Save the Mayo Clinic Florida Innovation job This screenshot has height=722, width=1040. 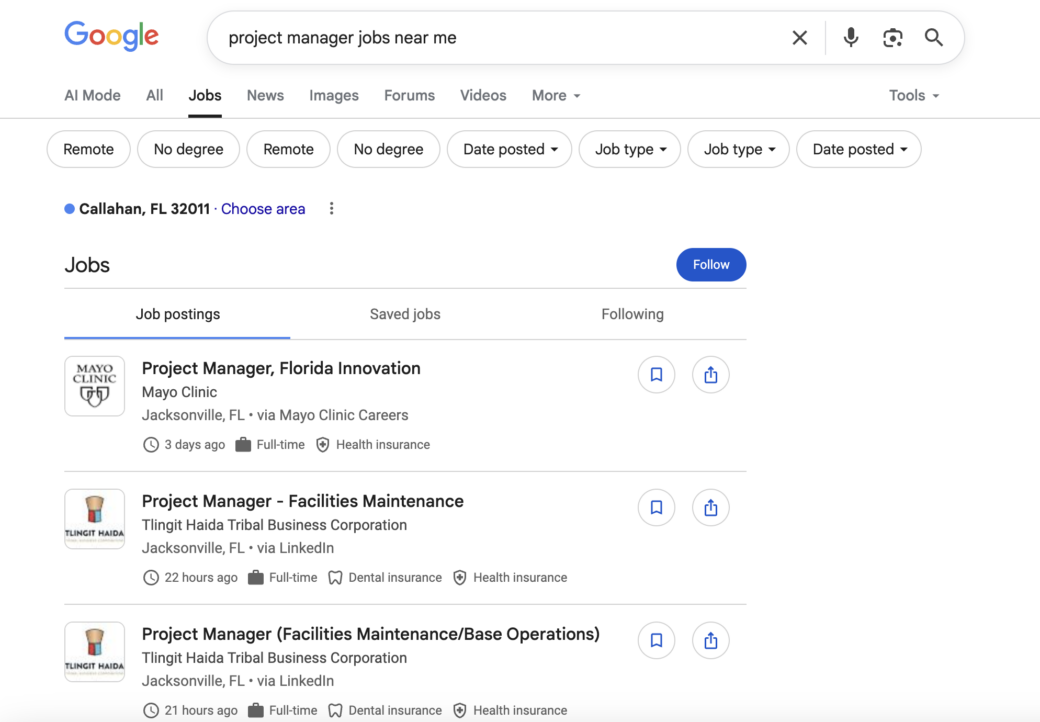click(657, 375)
